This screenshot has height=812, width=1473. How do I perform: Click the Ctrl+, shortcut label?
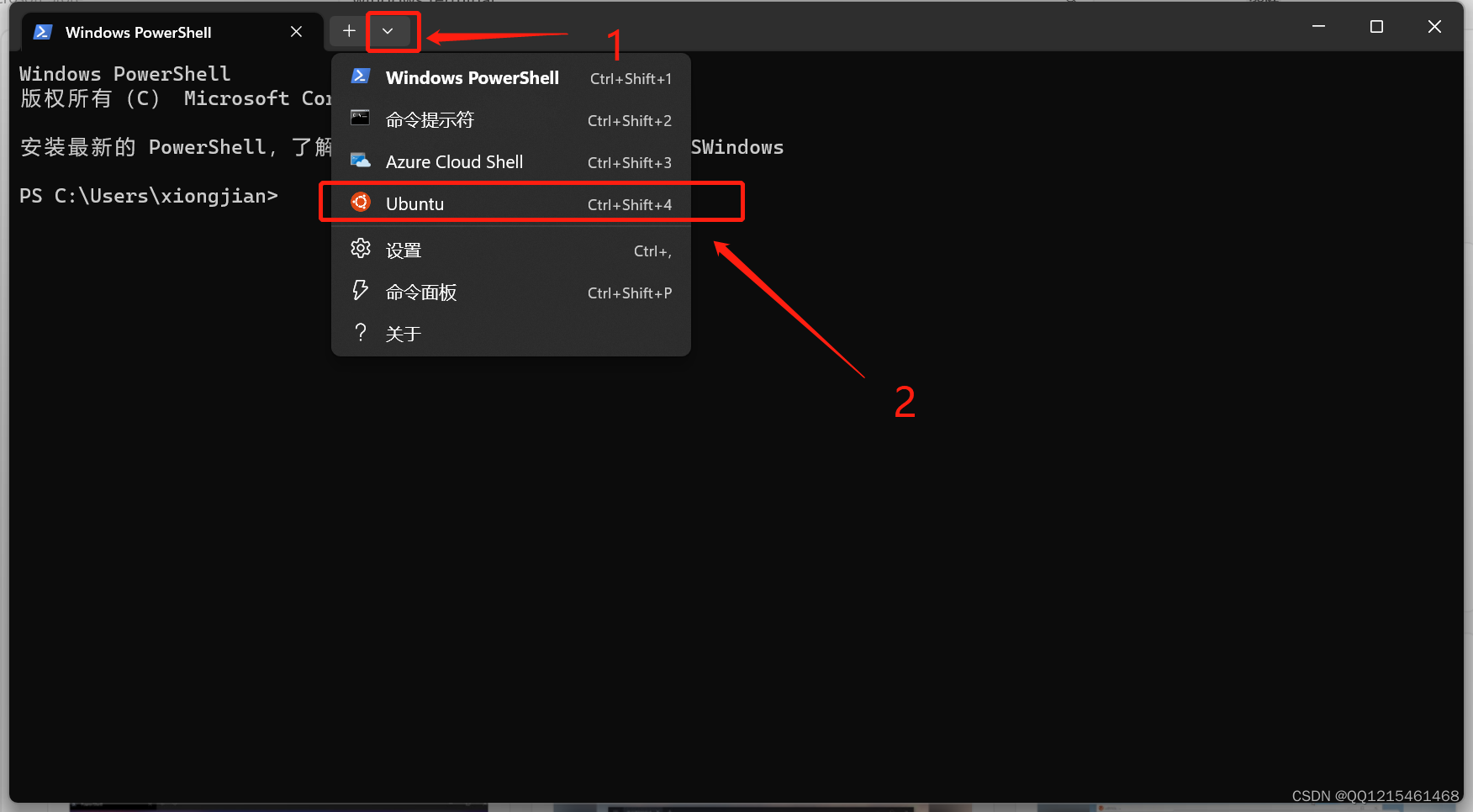tap(652, 251)
